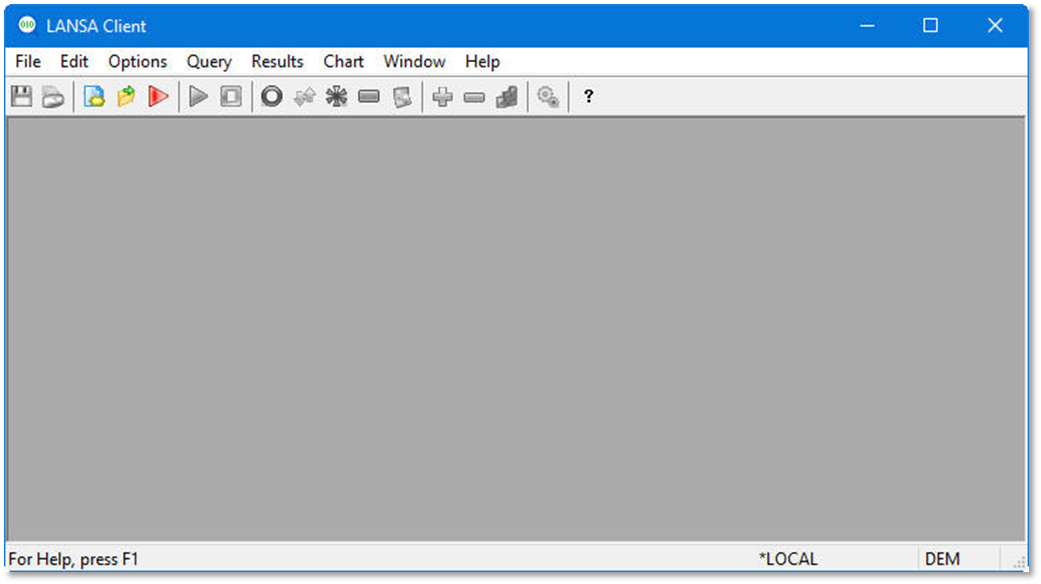Click the gray stop square icon

tap(231, 97)
